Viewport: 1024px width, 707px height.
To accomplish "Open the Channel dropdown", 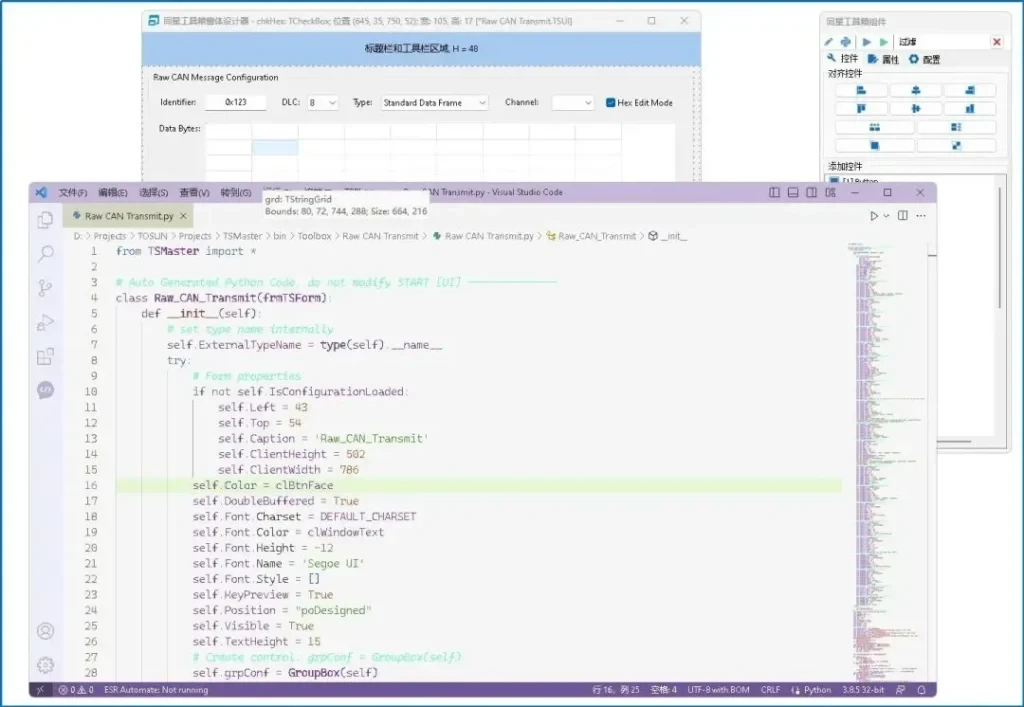I will [572, 103].
